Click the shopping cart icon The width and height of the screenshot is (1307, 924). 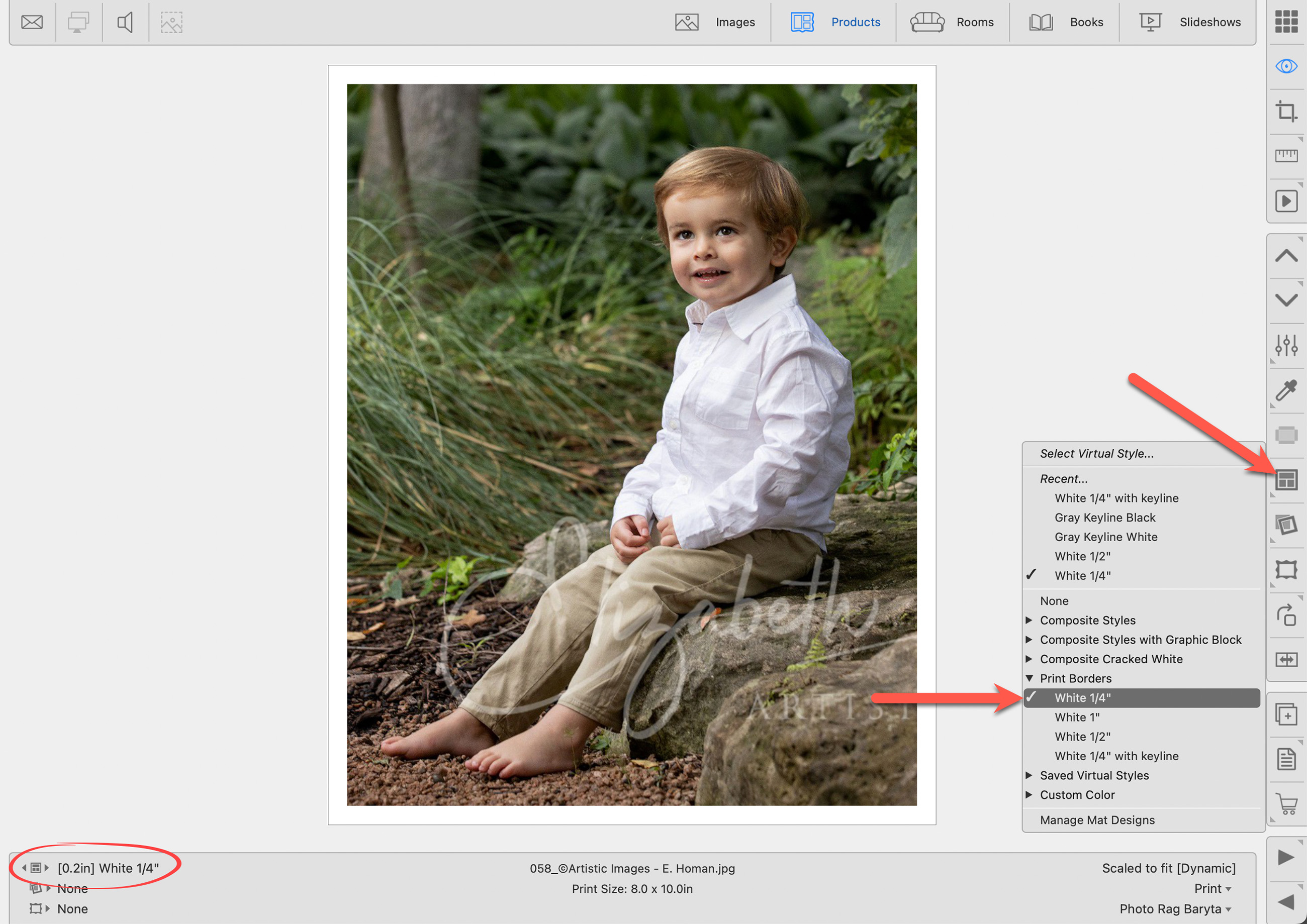[x=1285, y=803]
